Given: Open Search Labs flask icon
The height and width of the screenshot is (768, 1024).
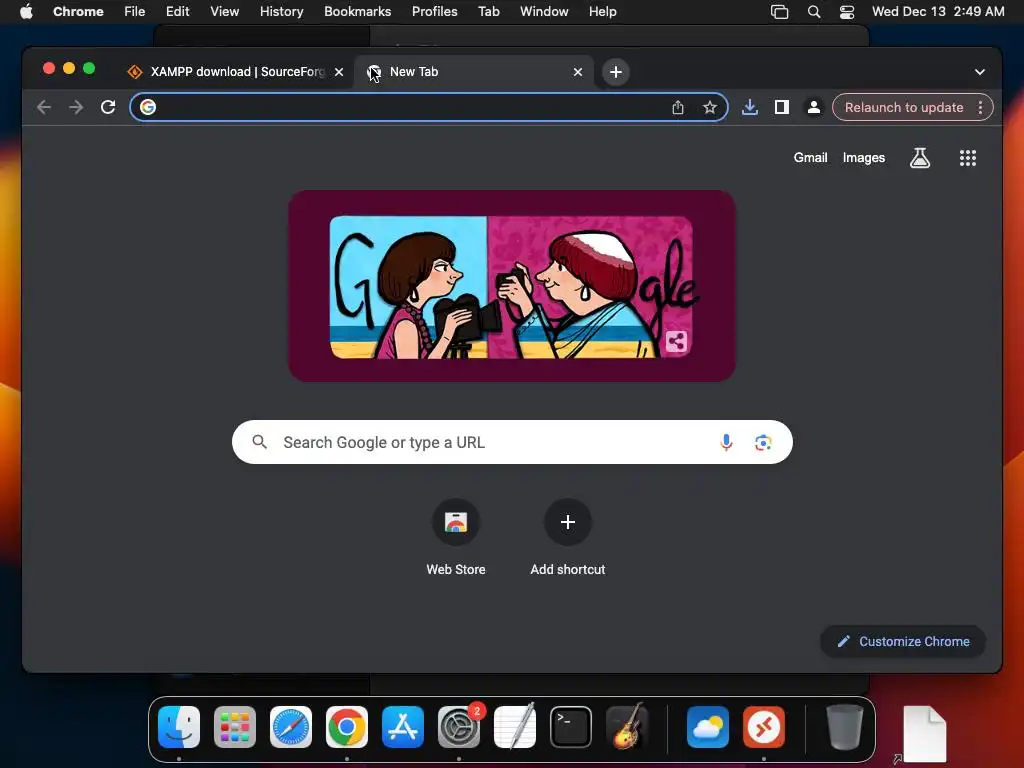Looking at the screenshot, I should (x=920, y=157).
